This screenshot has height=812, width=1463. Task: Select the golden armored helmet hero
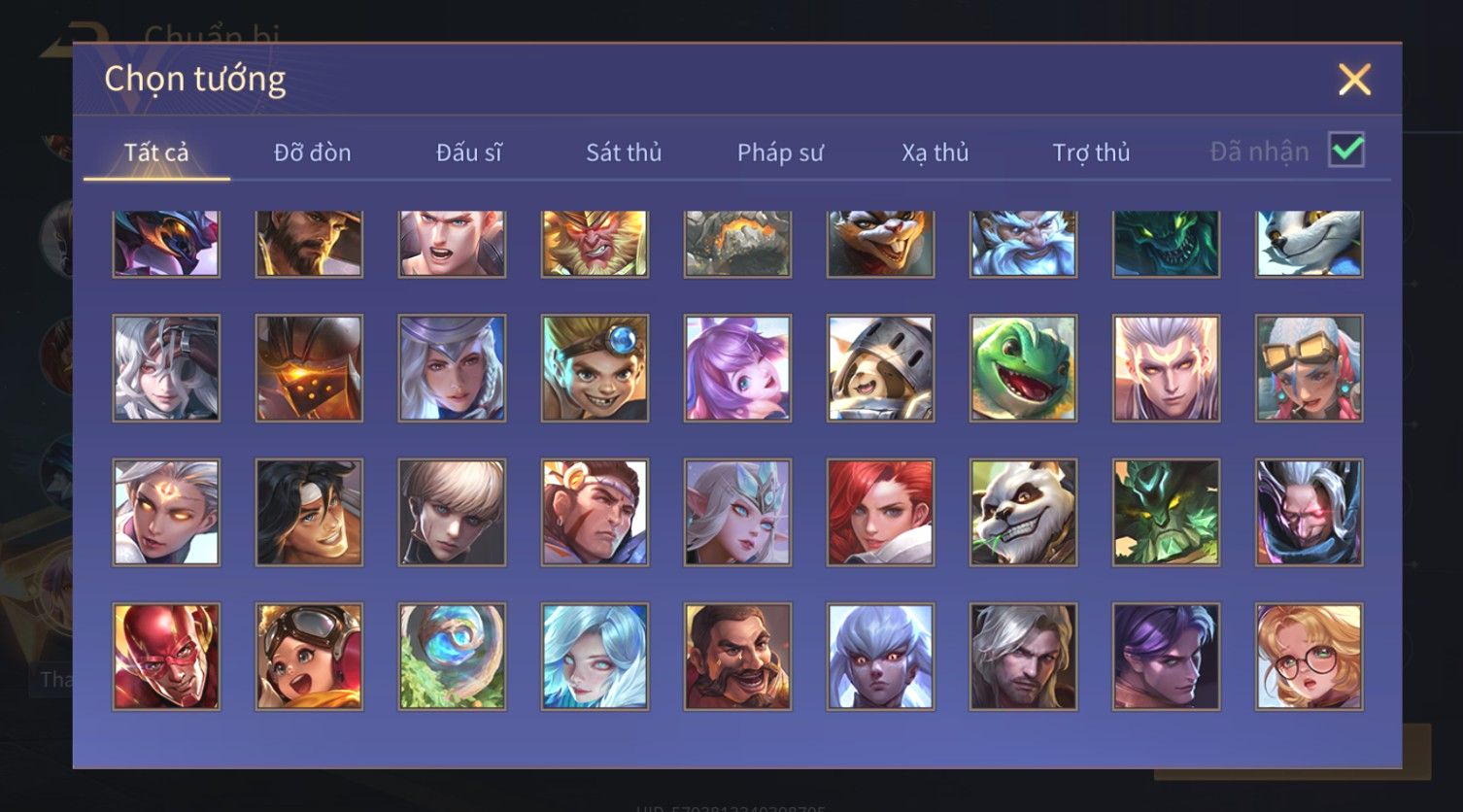tap(309, 368)
